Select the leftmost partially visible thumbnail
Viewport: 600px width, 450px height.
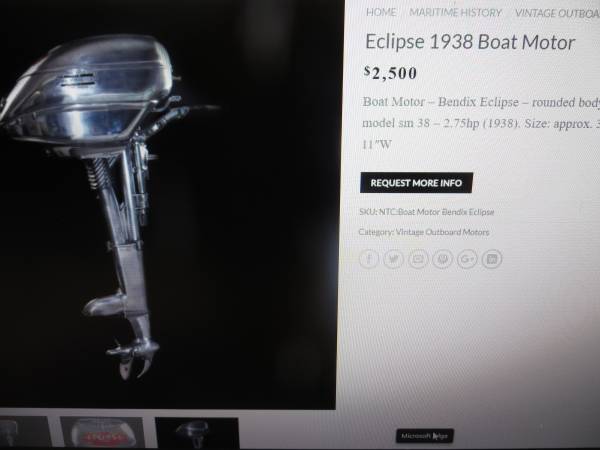tap(25, 432)
